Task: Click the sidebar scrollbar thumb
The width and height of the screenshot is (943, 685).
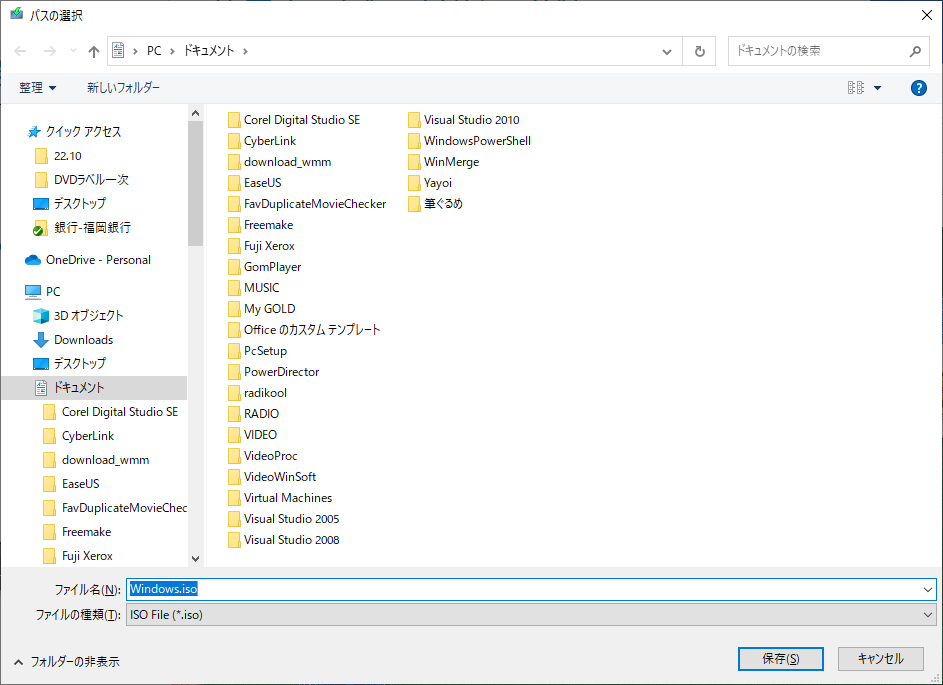Action: [x=195, y=183]
